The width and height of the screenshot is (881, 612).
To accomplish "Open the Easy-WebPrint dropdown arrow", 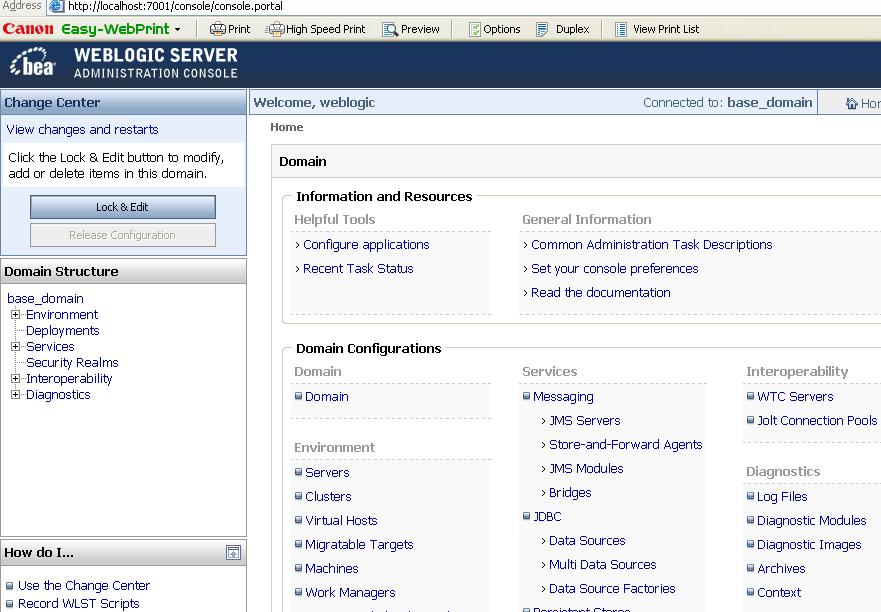I will coord(178,29).
